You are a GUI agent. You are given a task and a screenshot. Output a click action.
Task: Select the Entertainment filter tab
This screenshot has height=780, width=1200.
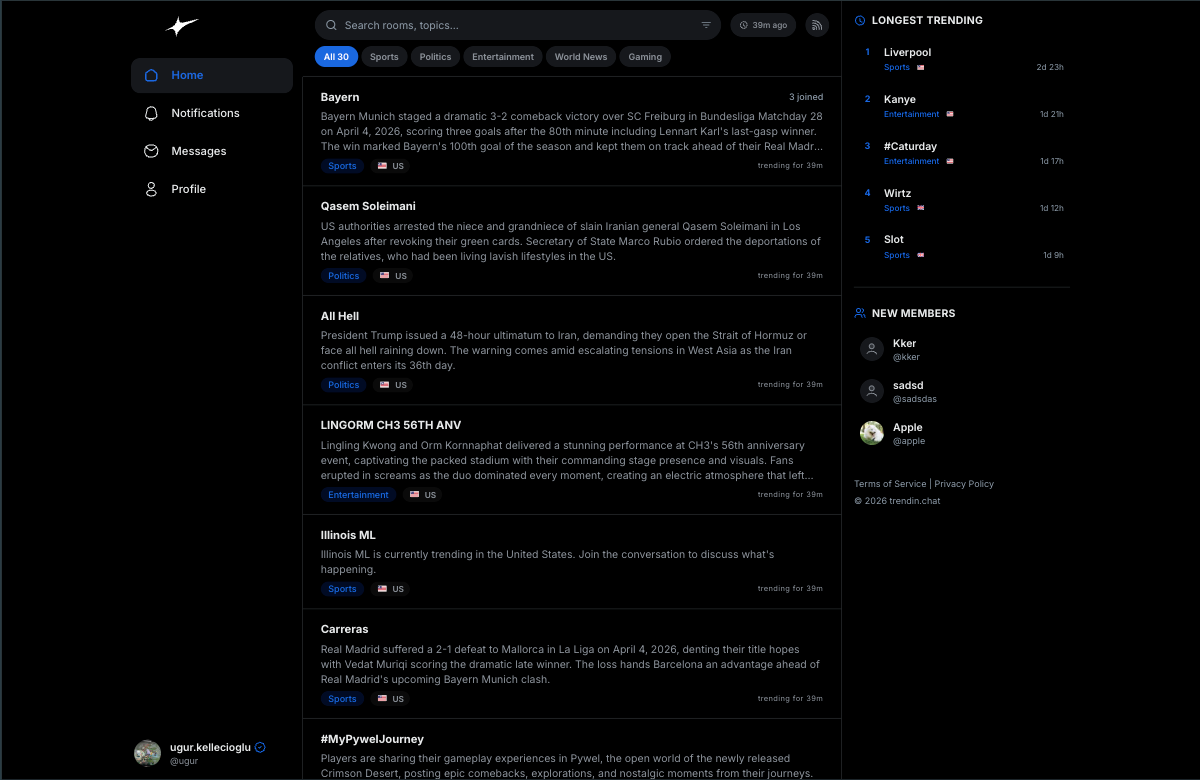tap(503, 57)
